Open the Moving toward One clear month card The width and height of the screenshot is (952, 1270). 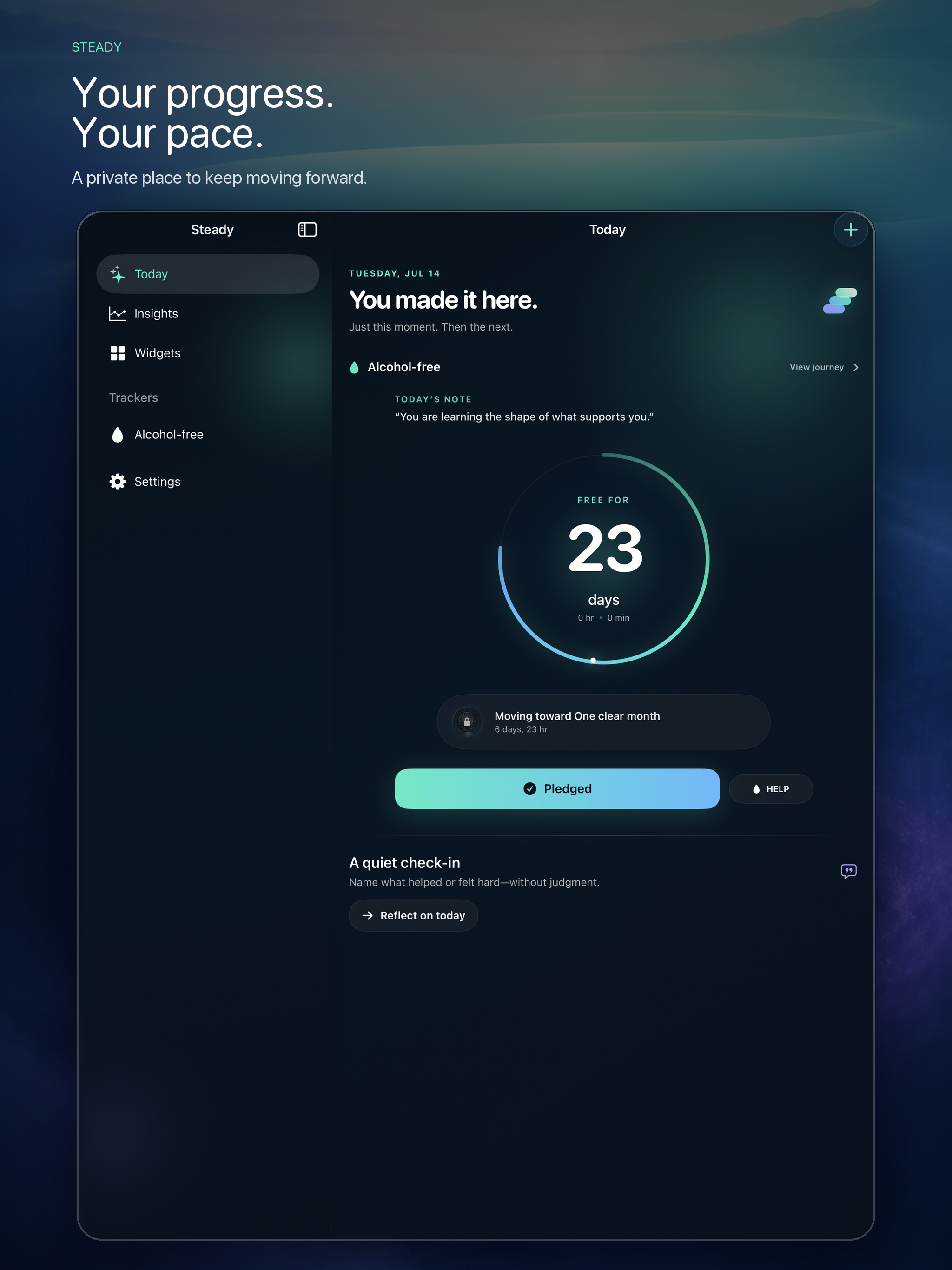tap(603, 721)
